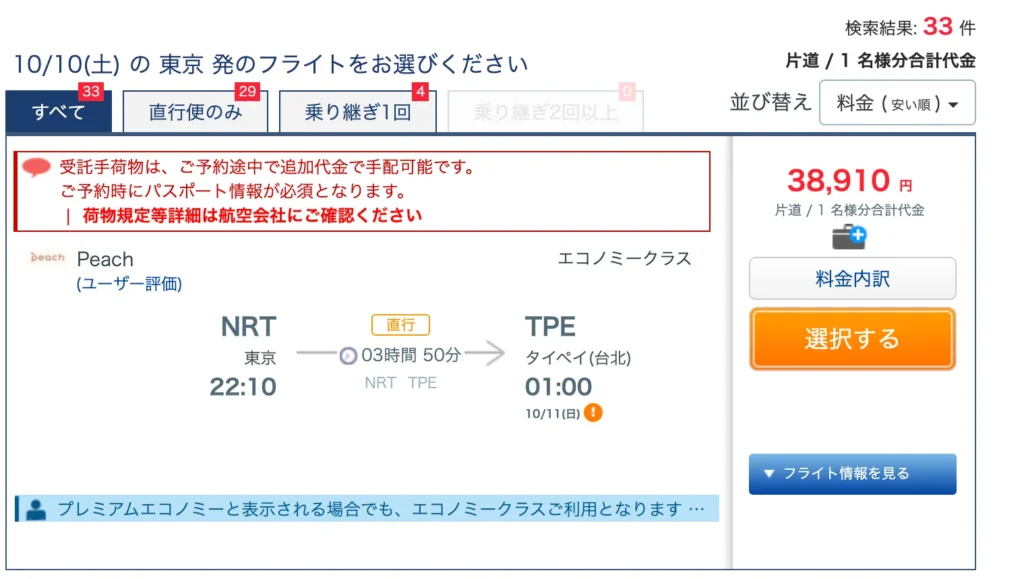
Task: Click the dropdown arrow in the sort box
Action: [953, 104]
